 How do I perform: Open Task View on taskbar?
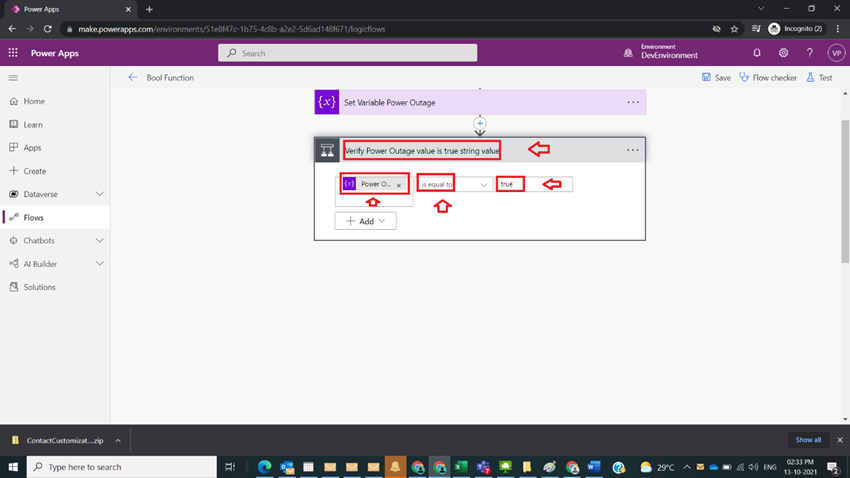[x=230, y=467]
